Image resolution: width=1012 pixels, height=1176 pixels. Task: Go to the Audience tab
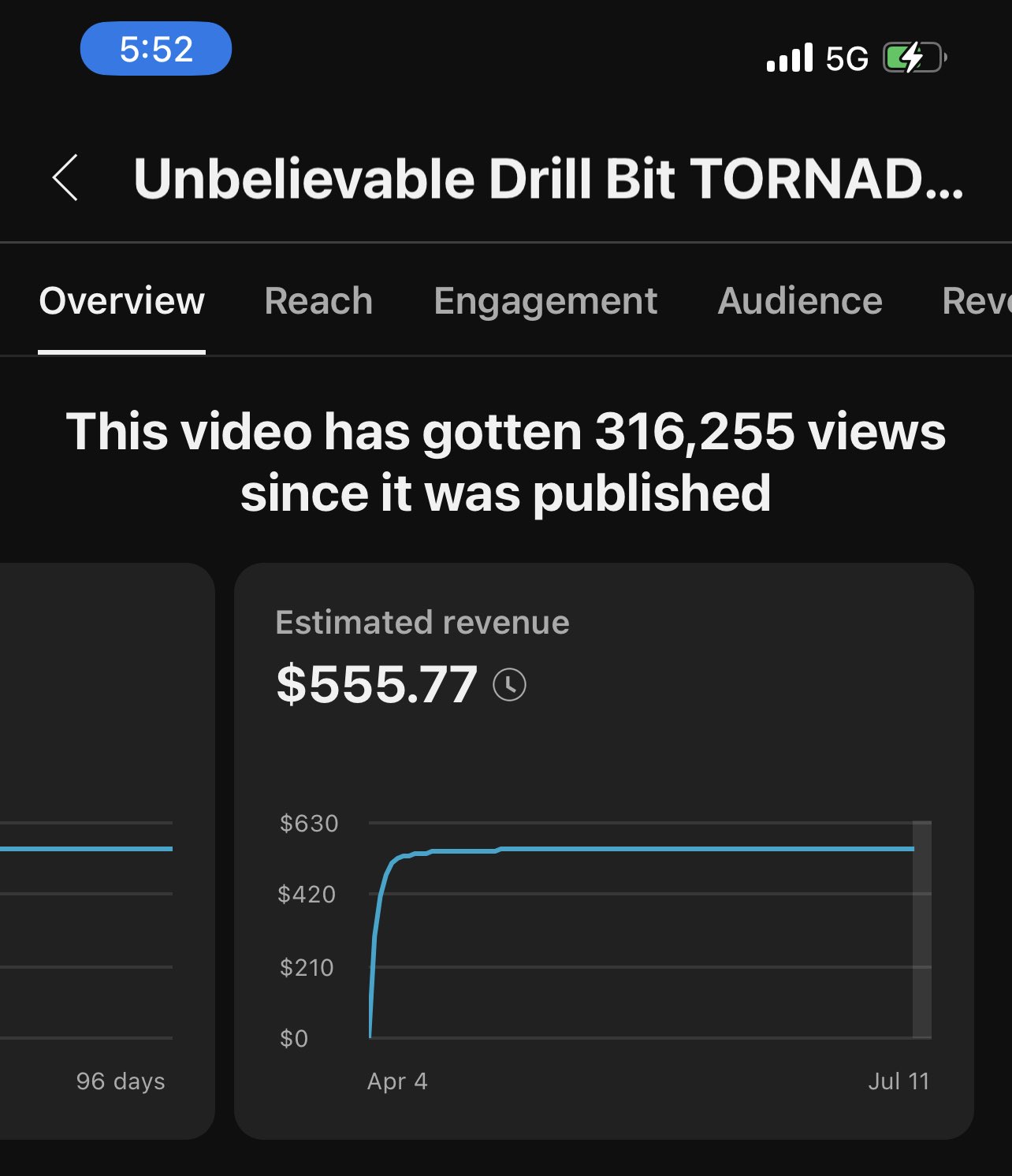coord(800,301)
